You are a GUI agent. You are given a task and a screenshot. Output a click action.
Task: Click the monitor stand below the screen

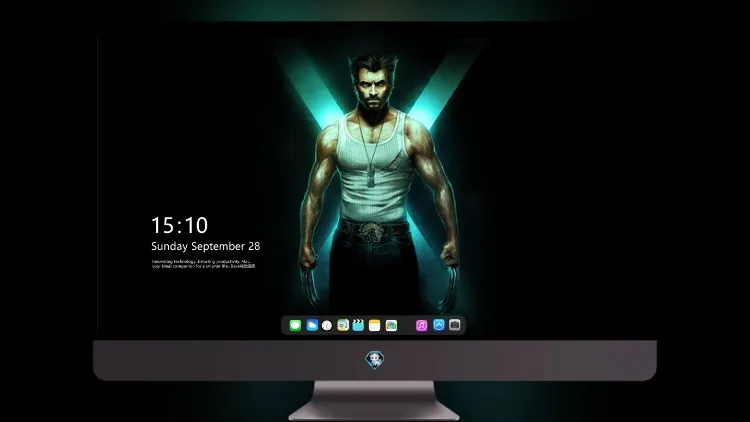pos(375,401)
